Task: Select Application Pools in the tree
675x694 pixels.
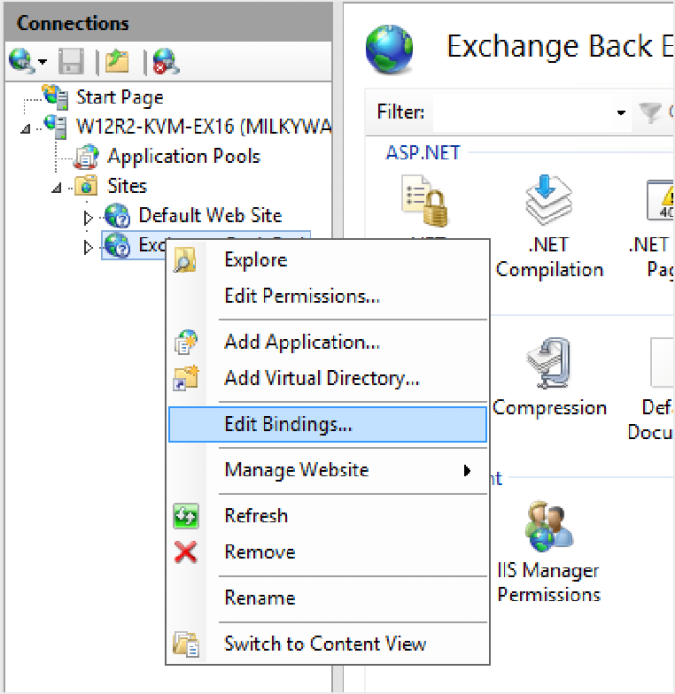Action: pyautogui.click(x=183, y=156)
